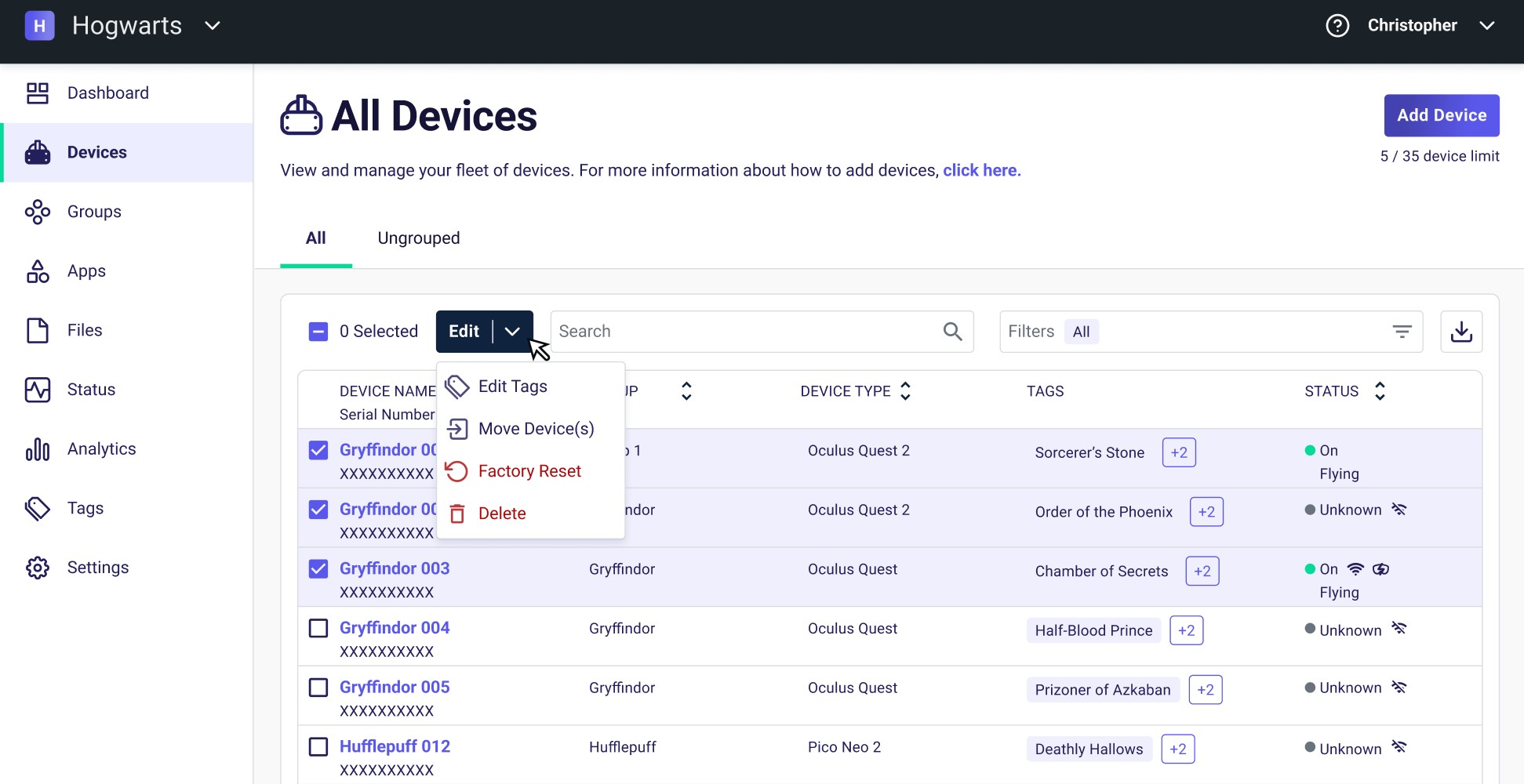Follow the click here link
This screenshot has width=1524, height=784.
[981, 171]
